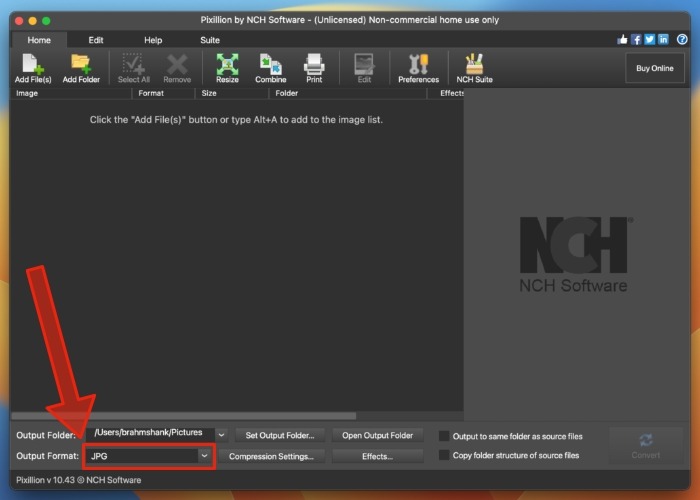The image size is (700, 500).
Task: Click the Set Output Folder button
Action: (280, 435)
